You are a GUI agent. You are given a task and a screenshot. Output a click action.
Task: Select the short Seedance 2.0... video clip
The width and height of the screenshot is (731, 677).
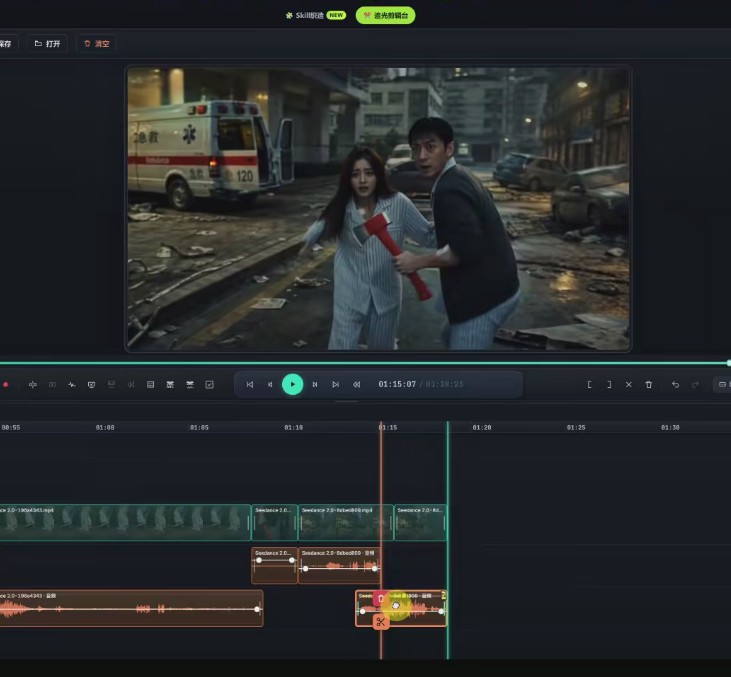[x=275, y=523]
